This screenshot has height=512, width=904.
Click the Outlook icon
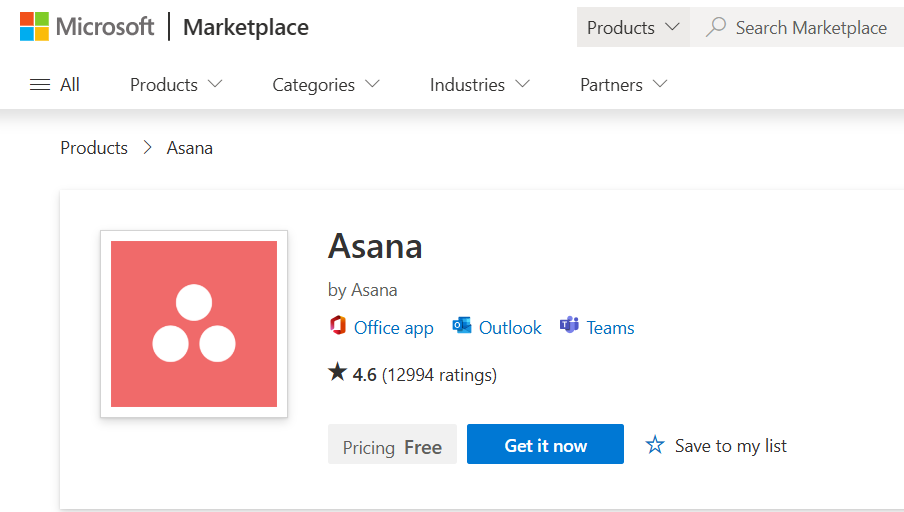462,325
